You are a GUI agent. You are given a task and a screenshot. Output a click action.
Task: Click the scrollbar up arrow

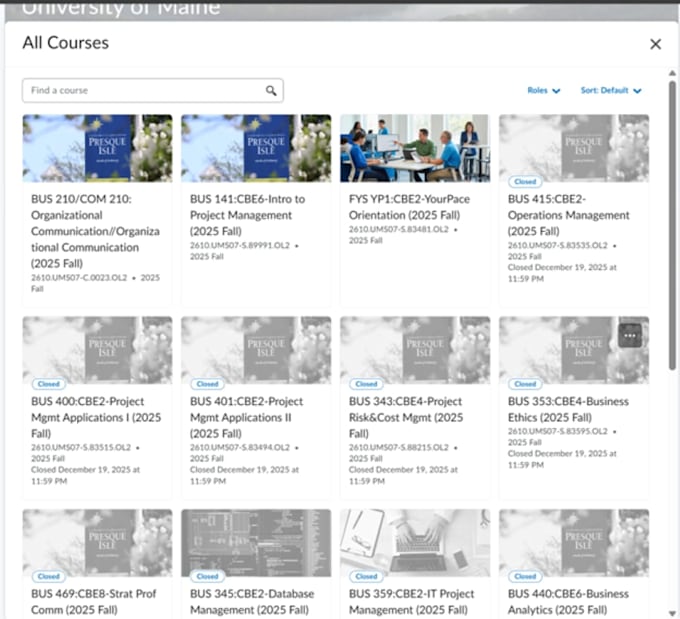tap(672, 73)
